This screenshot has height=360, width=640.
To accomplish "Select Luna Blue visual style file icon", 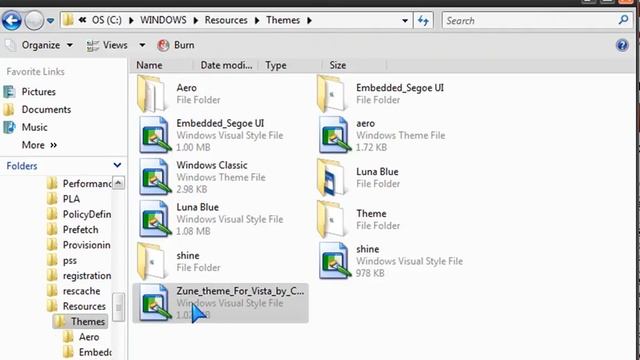I will pos(154,219).
